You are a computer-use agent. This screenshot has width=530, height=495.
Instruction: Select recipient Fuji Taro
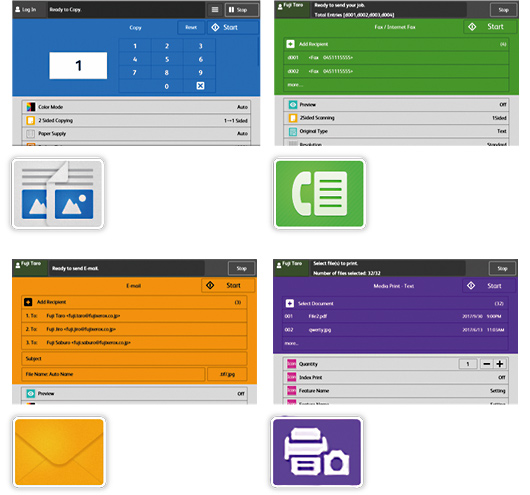pyautogui.click(x=134, y=316)
